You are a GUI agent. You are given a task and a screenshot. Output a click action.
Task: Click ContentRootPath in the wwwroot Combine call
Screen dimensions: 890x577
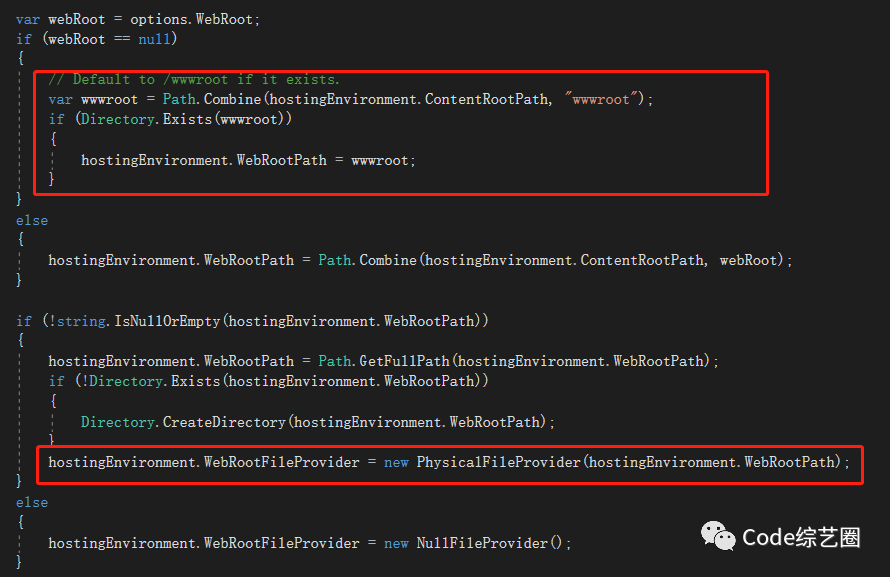pyautogui.click(x=487, y=99)
